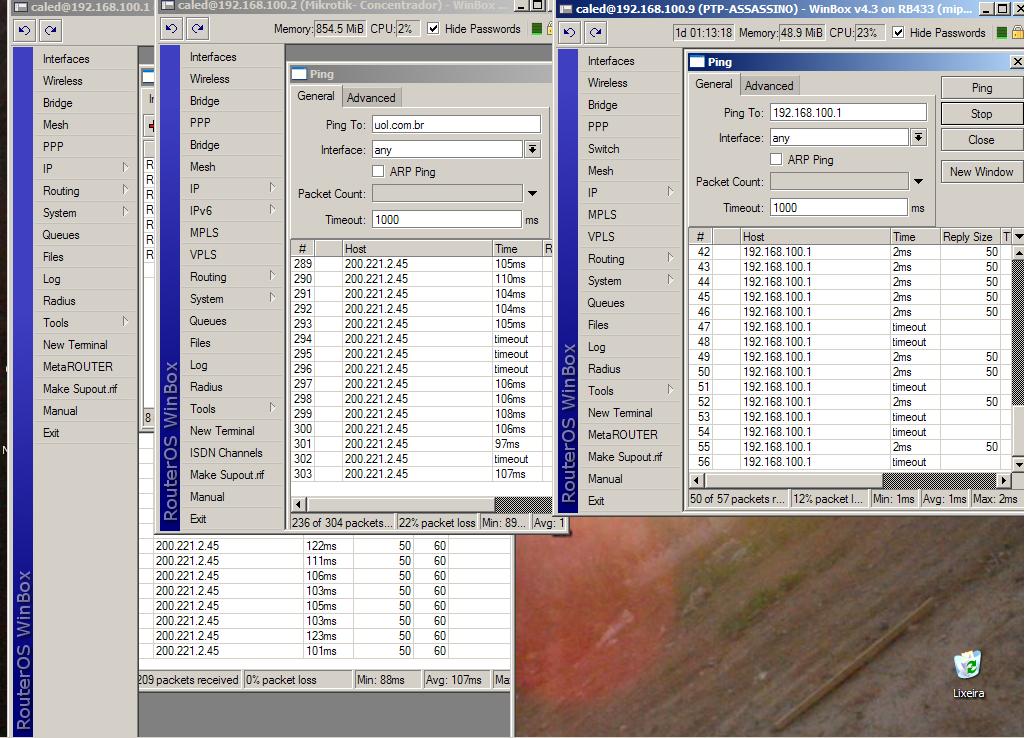Expand IPv6 submenu in Concentrador window
The width and height of the screenshot is (1027, 738).
tap(272, 210)
